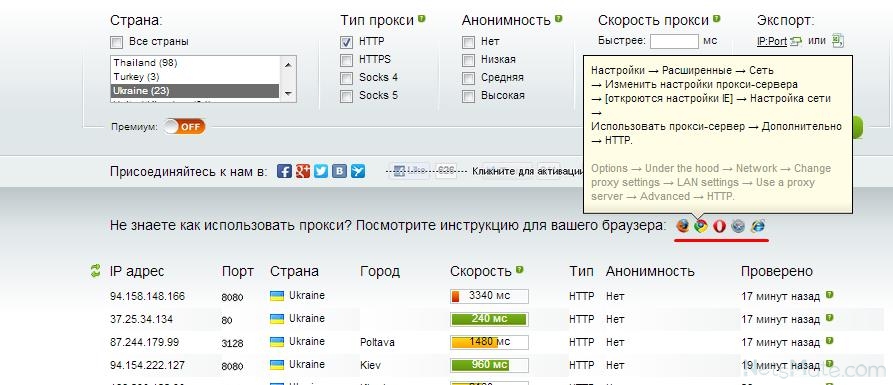Check the Средняя anonymity checkbox
The height and width of the screenshot is (385, 893).
[x=468, y=78]
